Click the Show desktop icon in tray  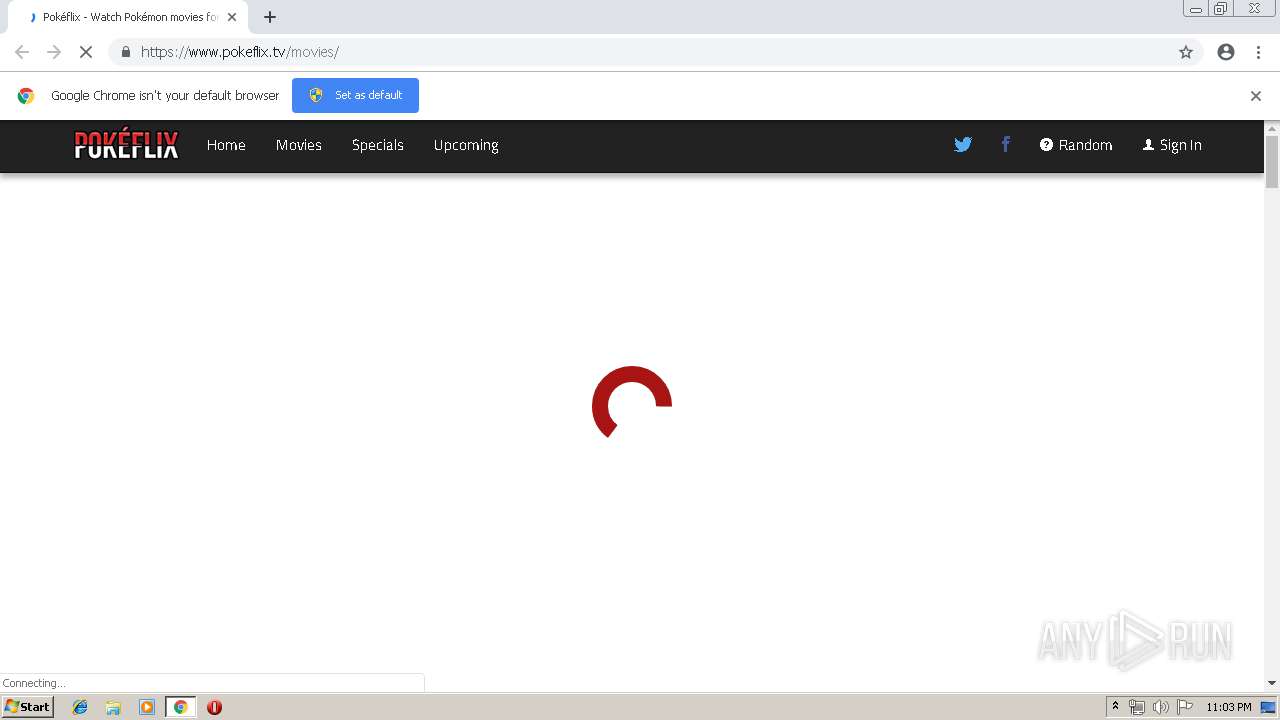(1268, 707)
